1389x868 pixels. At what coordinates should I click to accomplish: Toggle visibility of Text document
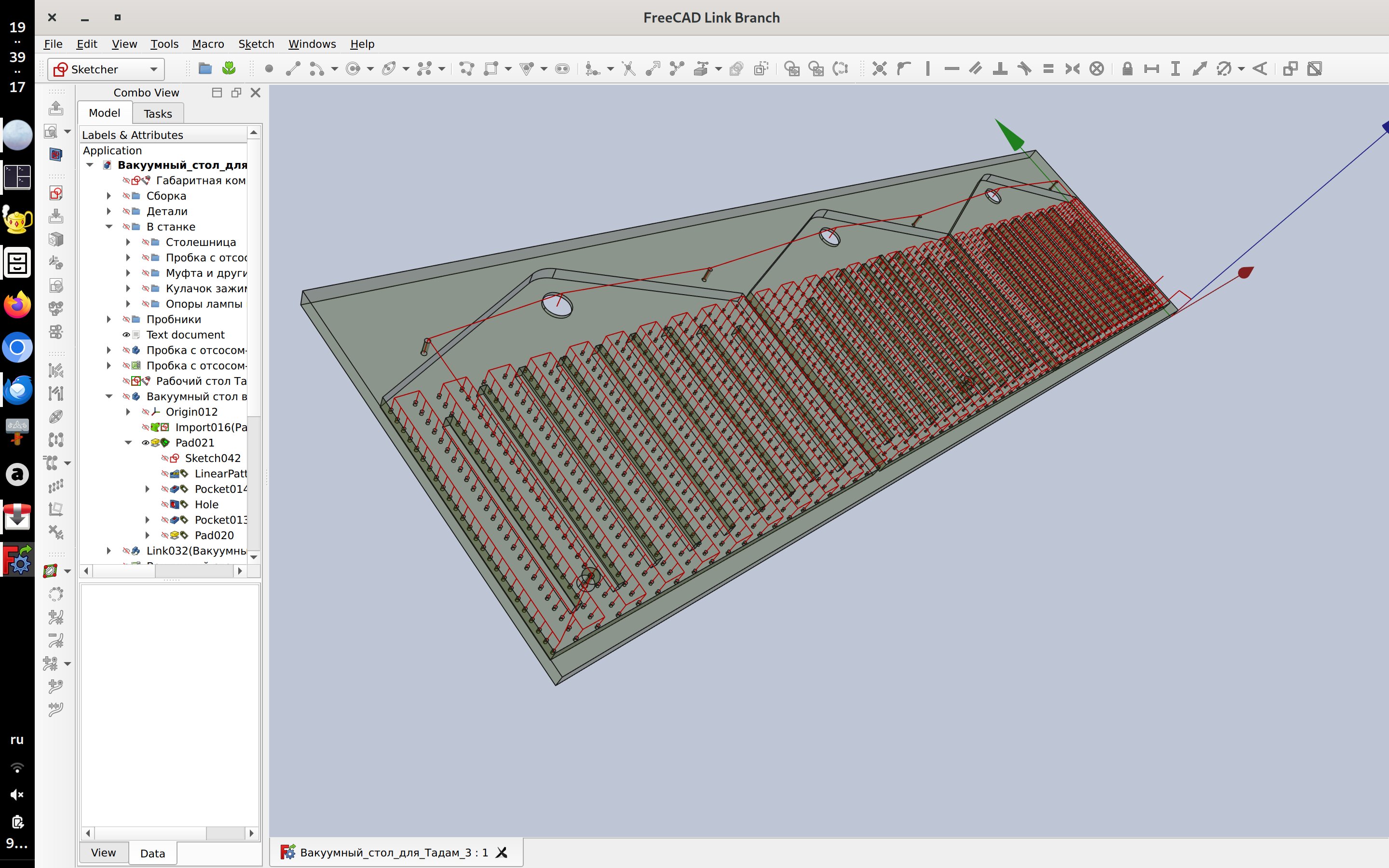pyautogui.click(x=126, y=335)
